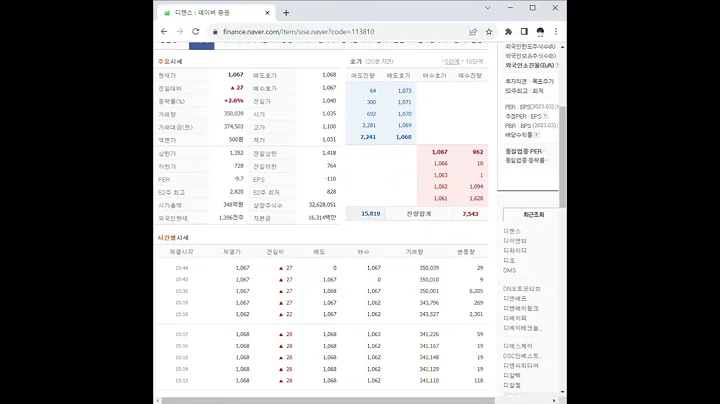The height and width of the screenshot is (404, 720).
Task: Open help icon beside 추정PER EPS
Action: 545,116
